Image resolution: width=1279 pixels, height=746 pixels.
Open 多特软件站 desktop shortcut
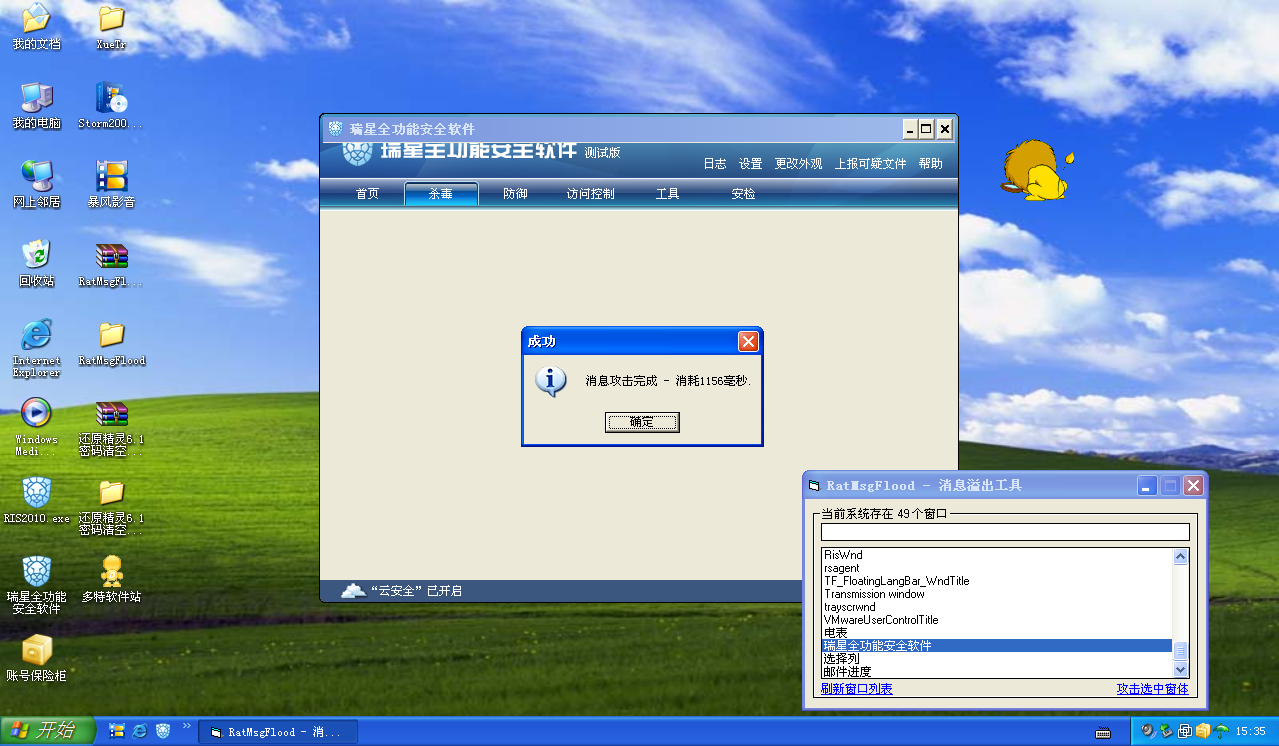111,578
